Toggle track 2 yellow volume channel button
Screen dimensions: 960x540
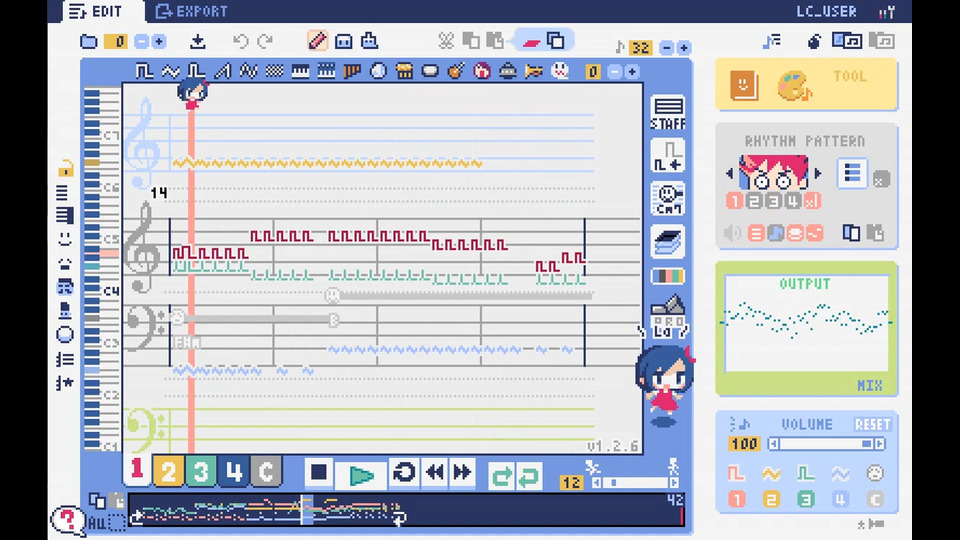pyautogui.click(x=771, y=499)
